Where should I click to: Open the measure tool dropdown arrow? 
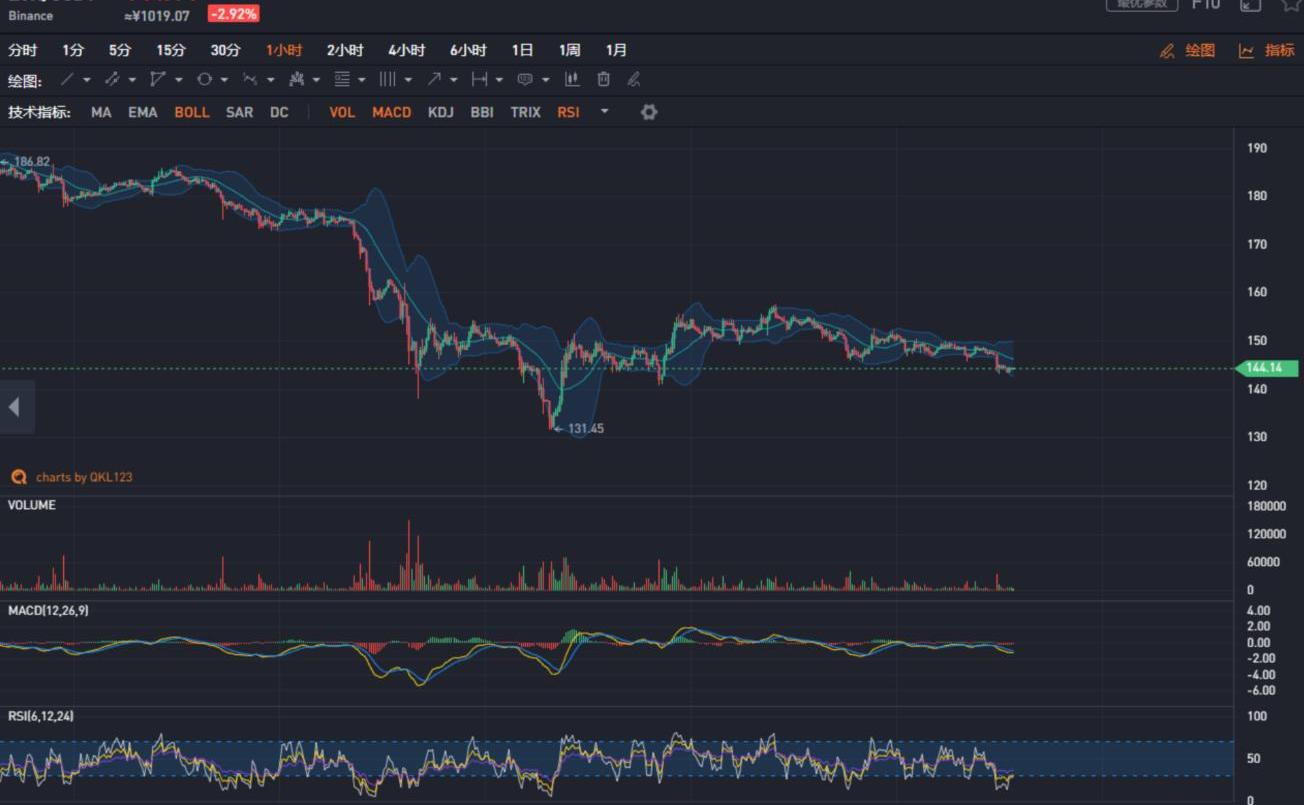click(x=499, y=80)
